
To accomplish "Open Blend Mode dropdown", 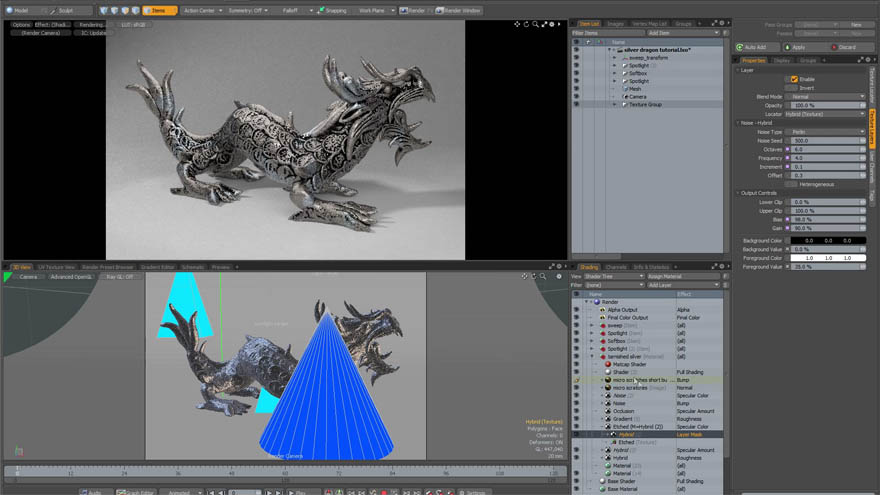I will [825, 97].
